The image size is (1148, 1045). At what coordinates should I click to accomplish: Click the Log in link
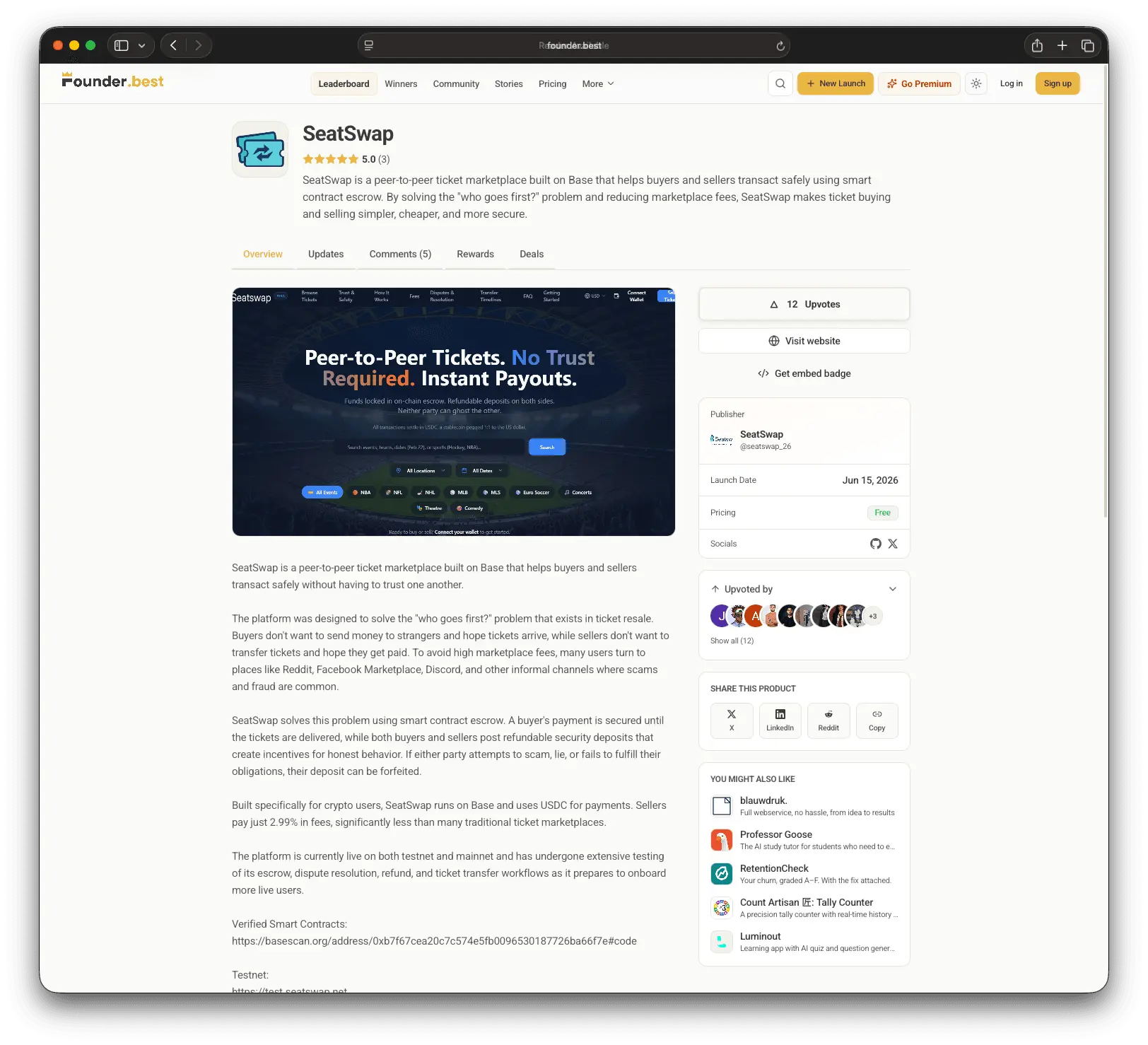(x=1011, y=83)
